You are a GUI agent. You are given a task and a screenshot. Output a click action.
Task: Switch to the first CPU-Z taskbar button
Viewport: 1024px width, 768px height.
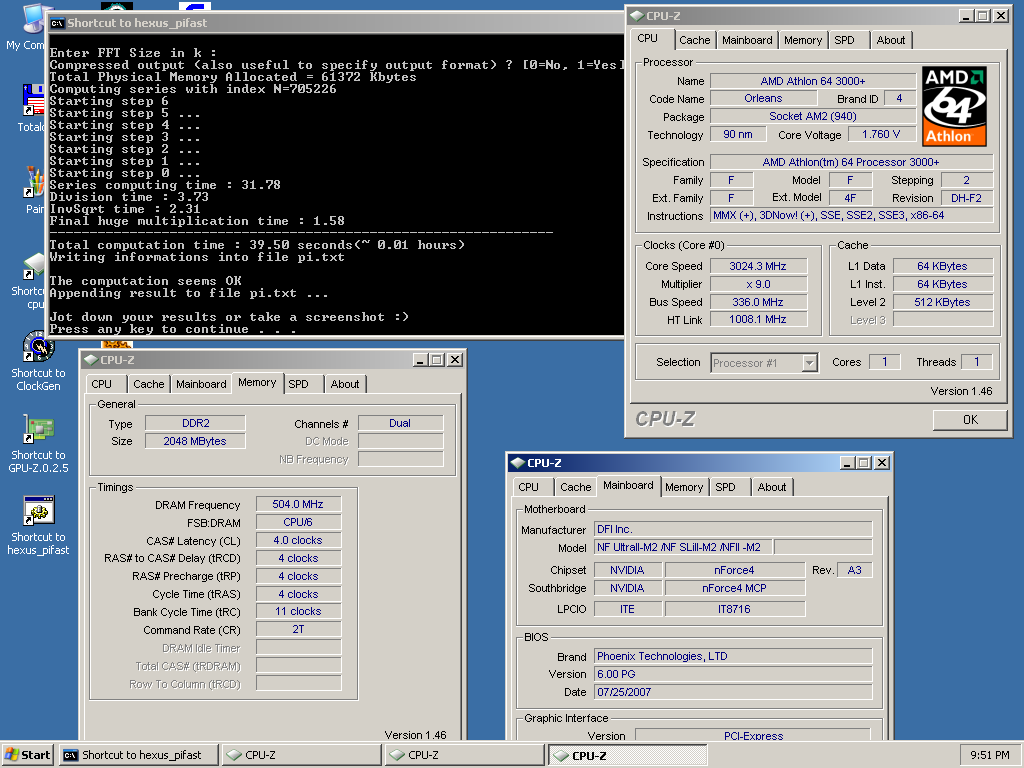[301, 755]
